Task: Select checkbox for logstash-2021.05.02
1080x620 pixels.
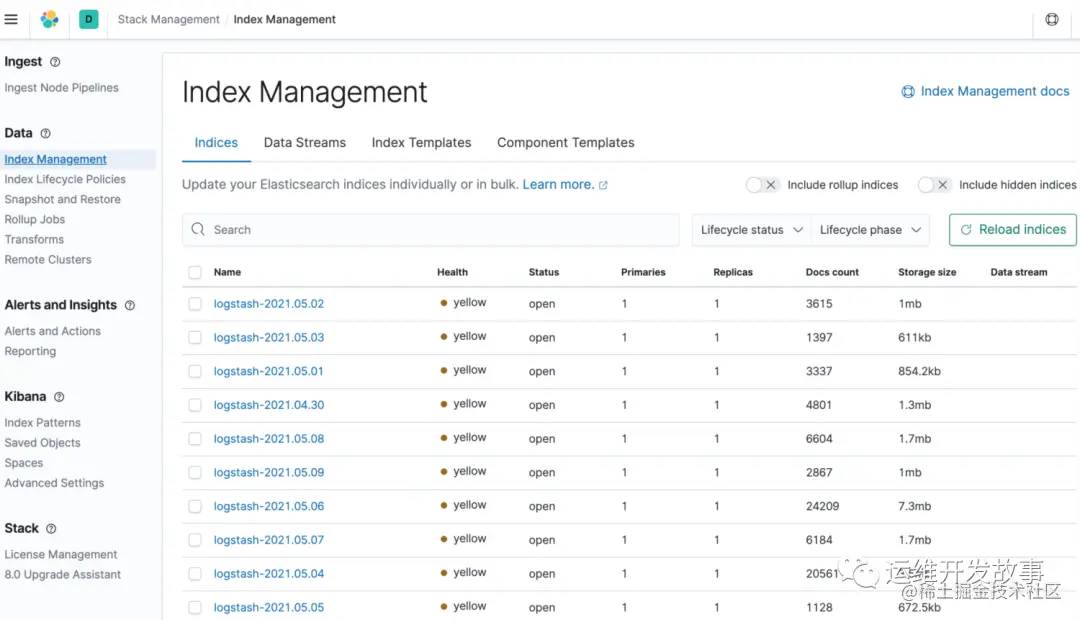Action: coord(195,304)
